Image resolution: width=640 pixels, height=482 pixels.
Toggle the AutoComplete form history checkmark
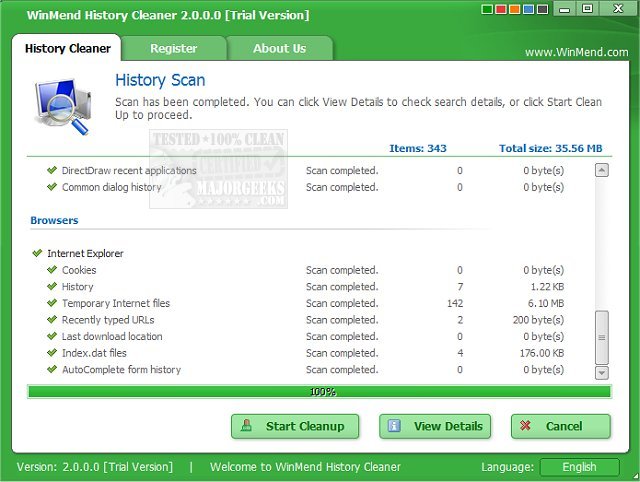click(52, 369)
